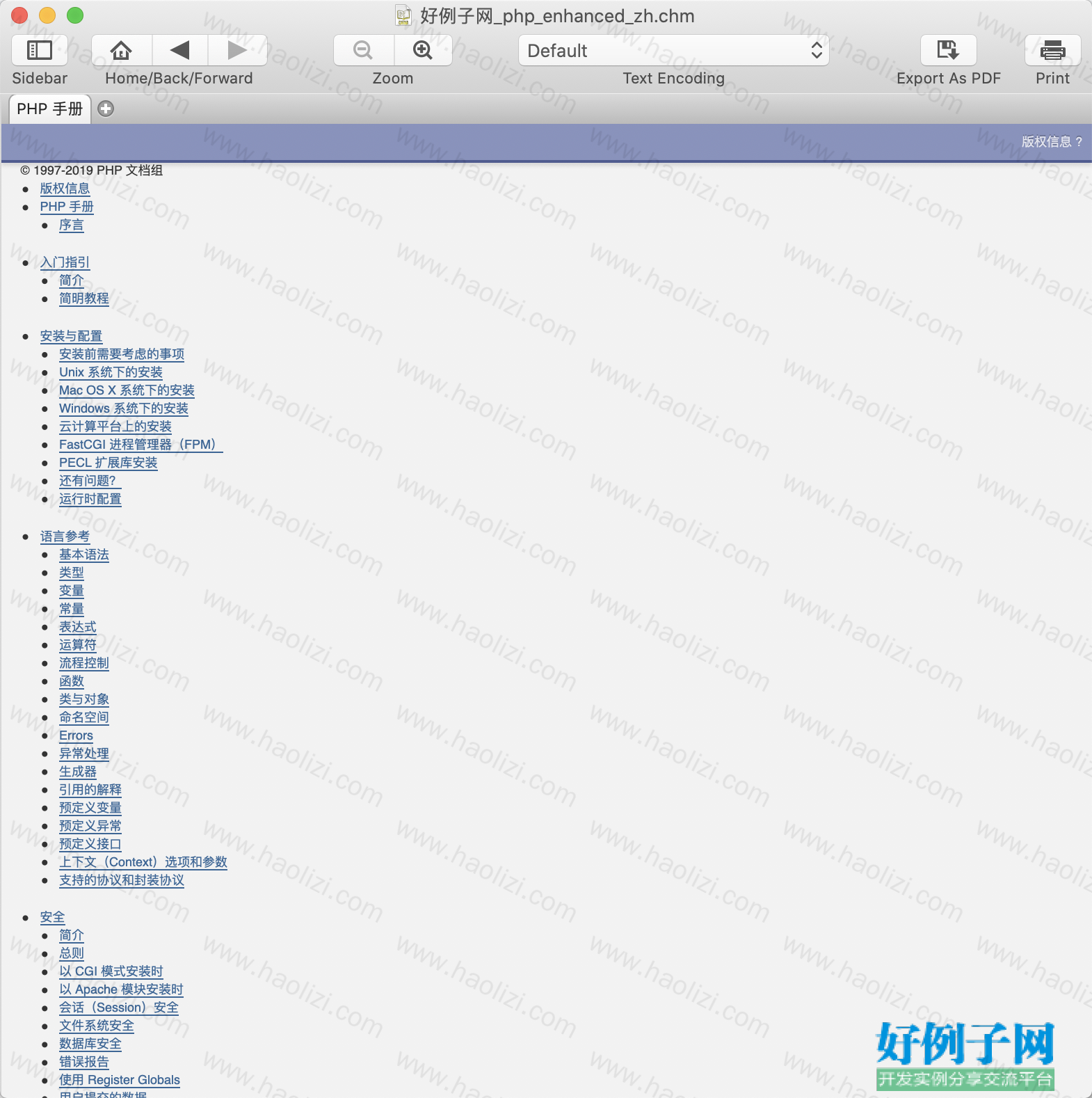Open 会话（Session）安全
The image size is (1092, 1098).
[x=119, y=1008]
